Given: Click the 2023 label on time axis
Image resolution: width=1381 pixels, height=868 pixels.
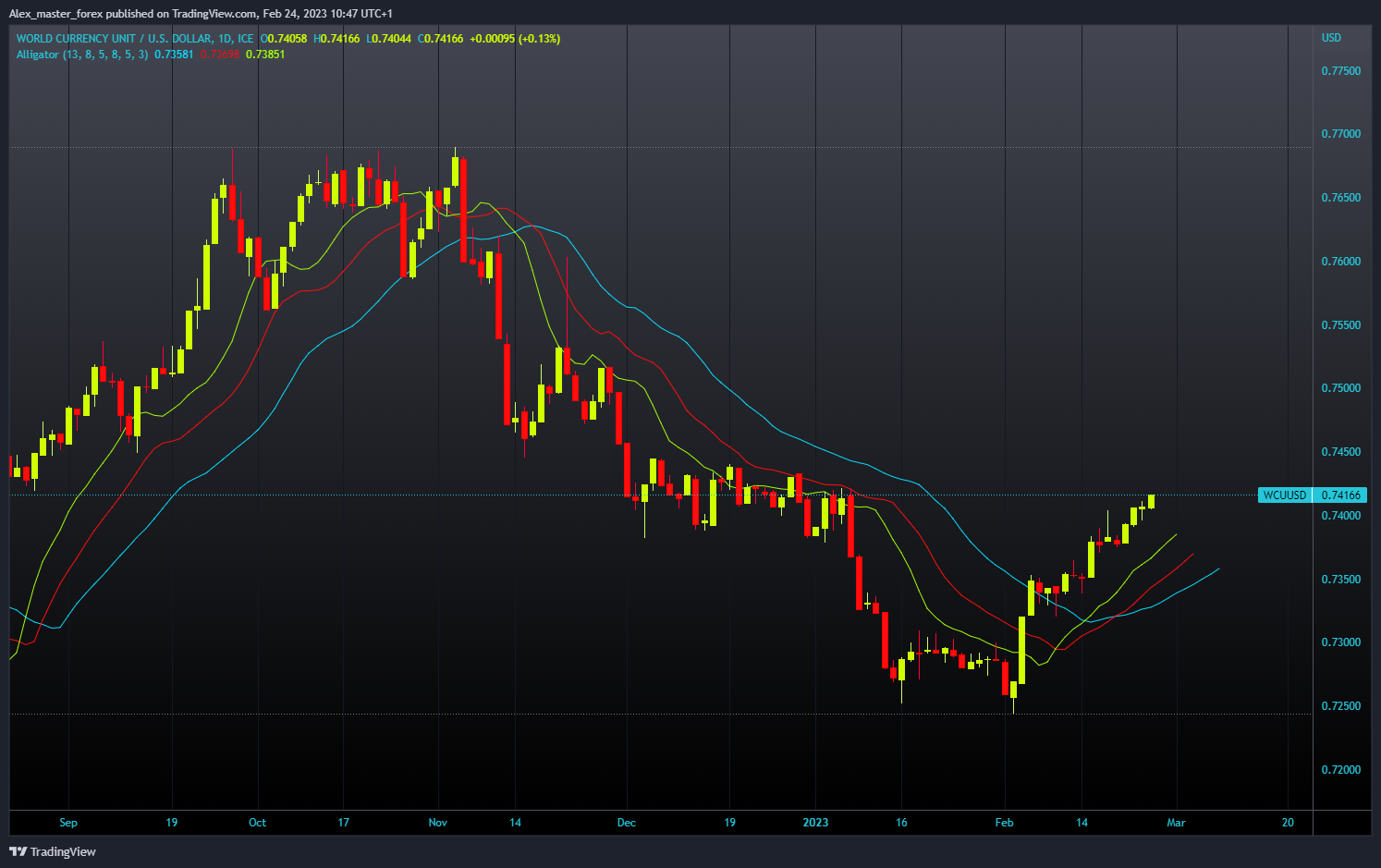Looking at the screenshot, I should coord(815,823).
